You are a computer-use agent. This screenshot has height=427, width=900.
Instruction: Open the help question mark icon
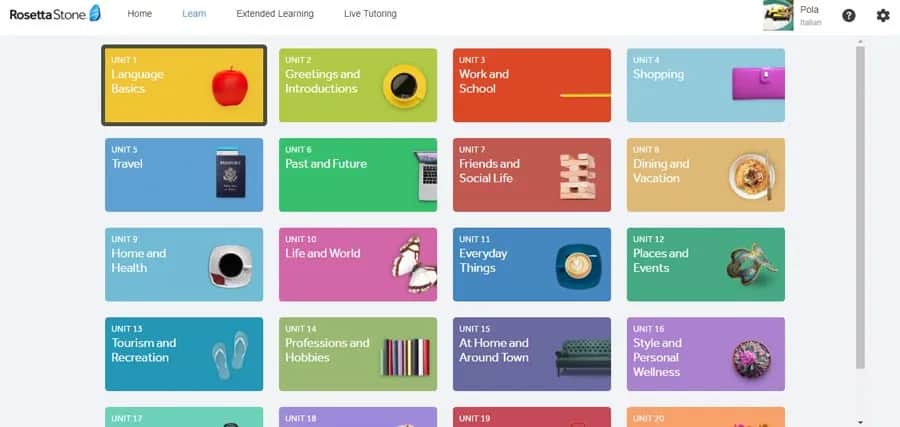point(849,15)
